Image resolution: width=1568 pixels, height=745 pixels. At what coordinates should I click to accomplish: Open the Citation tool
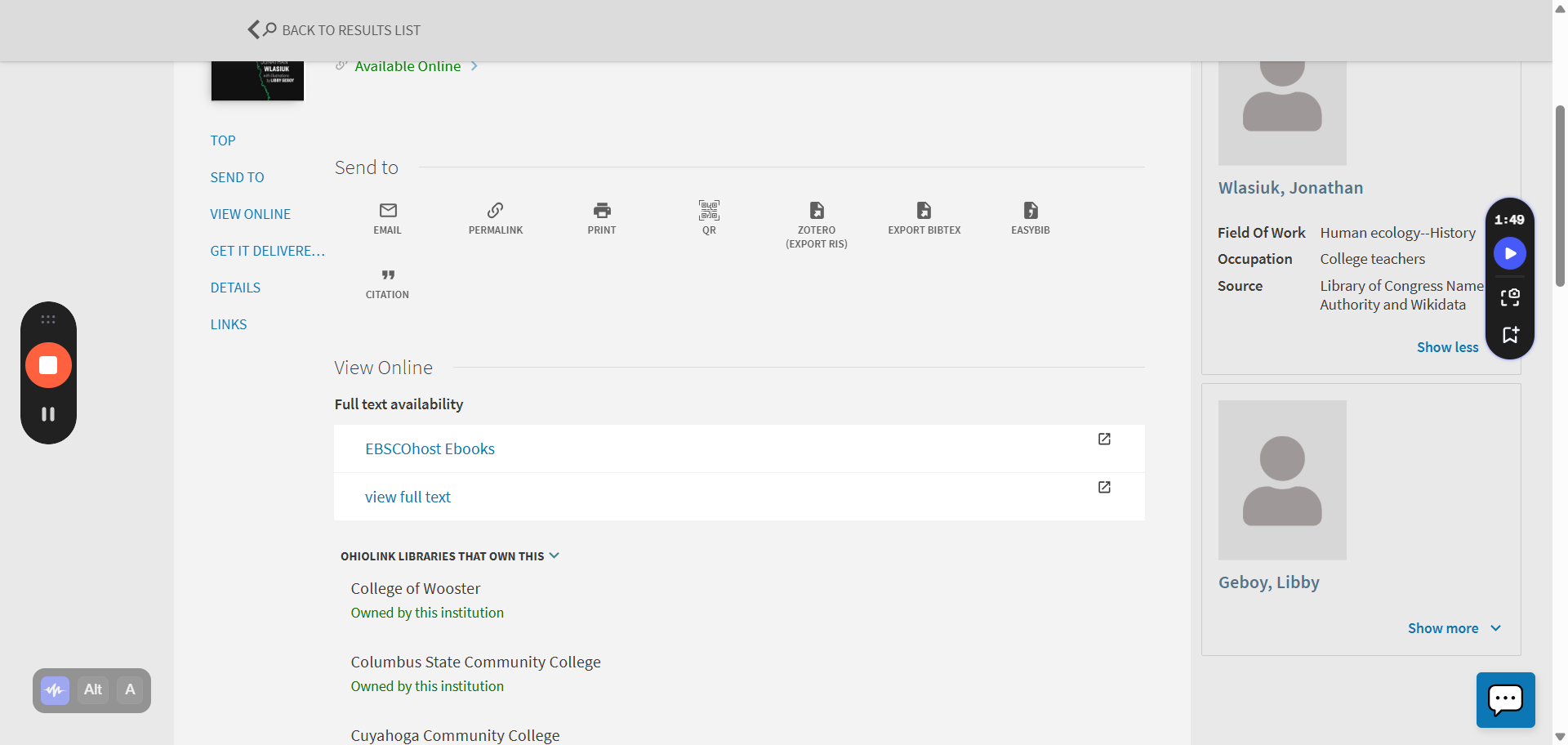click(387, 282)
